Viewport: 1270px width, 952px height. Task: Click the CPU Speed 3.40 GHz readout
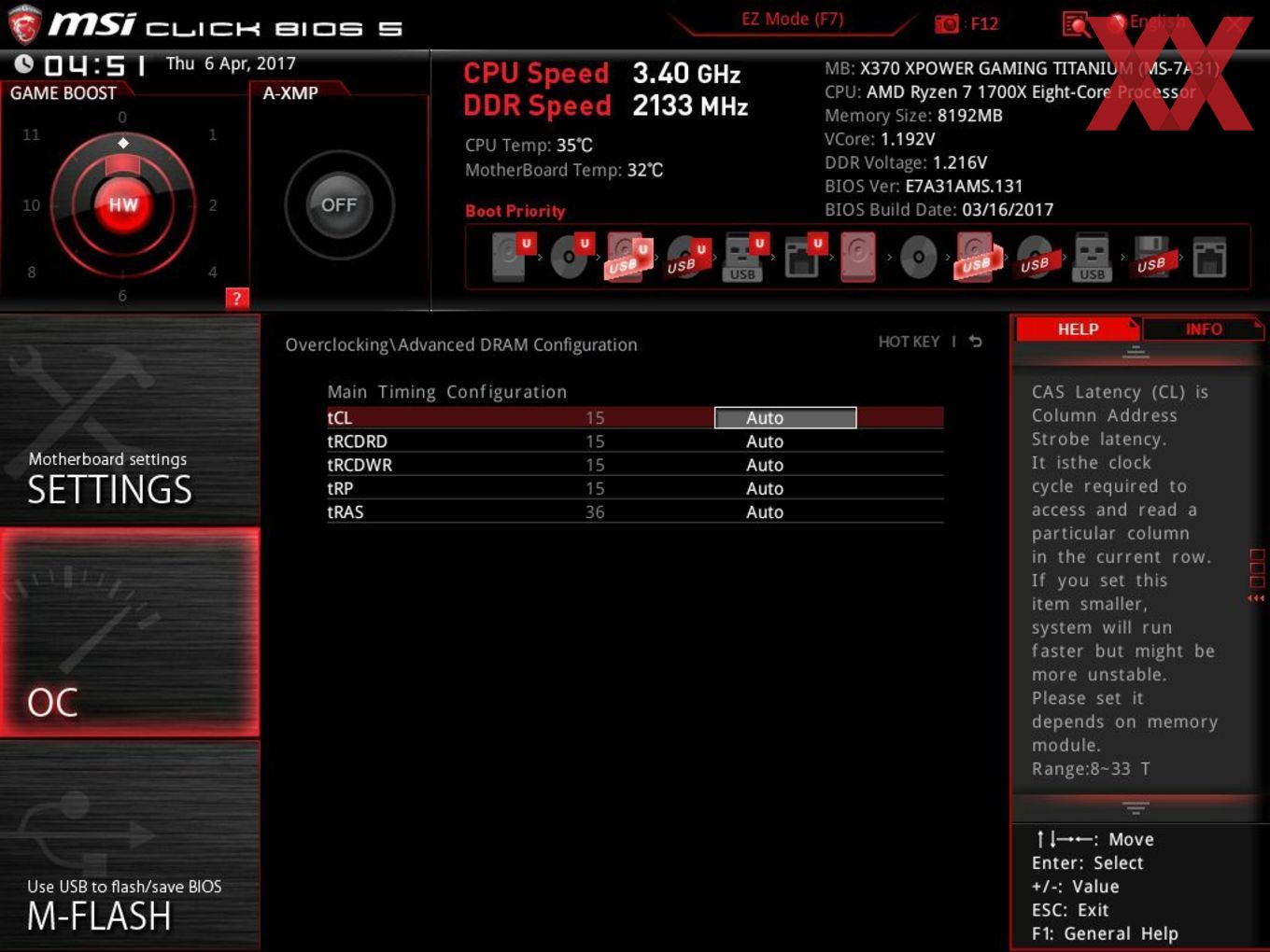(x=602, y=73)
